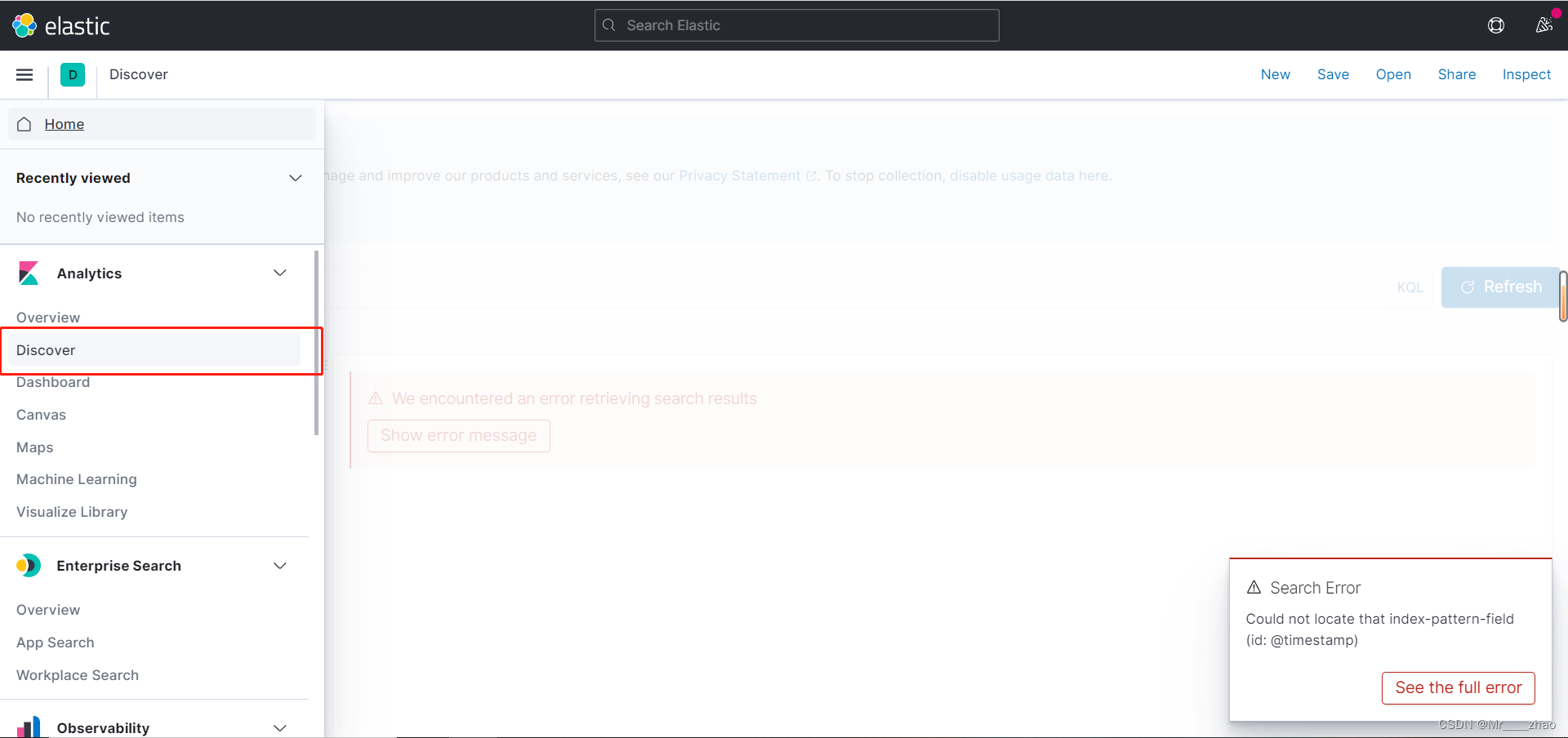Click the Refresh button
1568x738 pixels.
(x=1500, y=287)
